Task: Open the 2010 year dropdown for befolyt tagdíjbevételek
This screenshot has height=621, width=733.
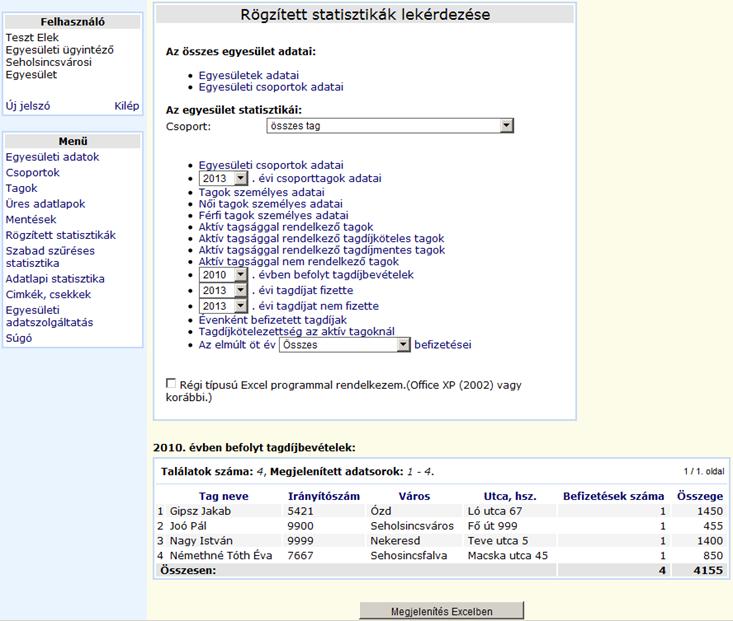Action: pyautogui.click(x=223, y=274)
